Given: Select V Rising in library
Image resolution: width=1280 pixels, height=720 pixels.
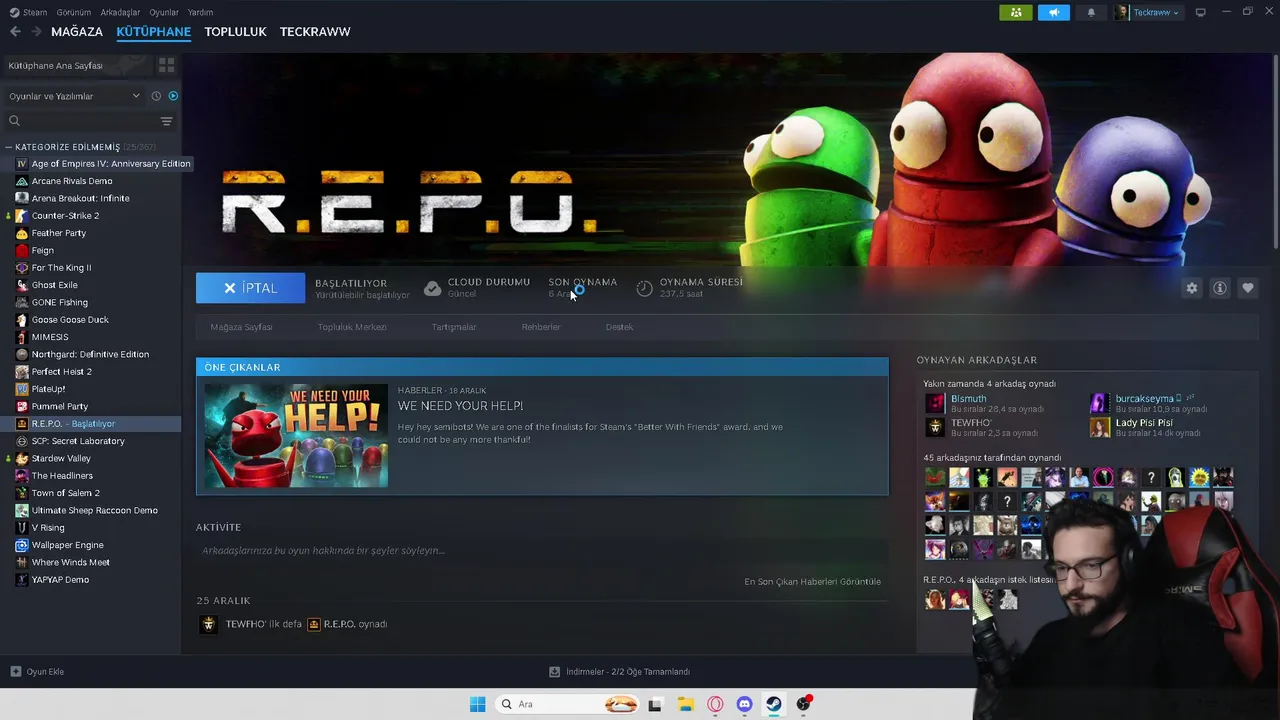Looking at the screenshot, I should 48,527.
